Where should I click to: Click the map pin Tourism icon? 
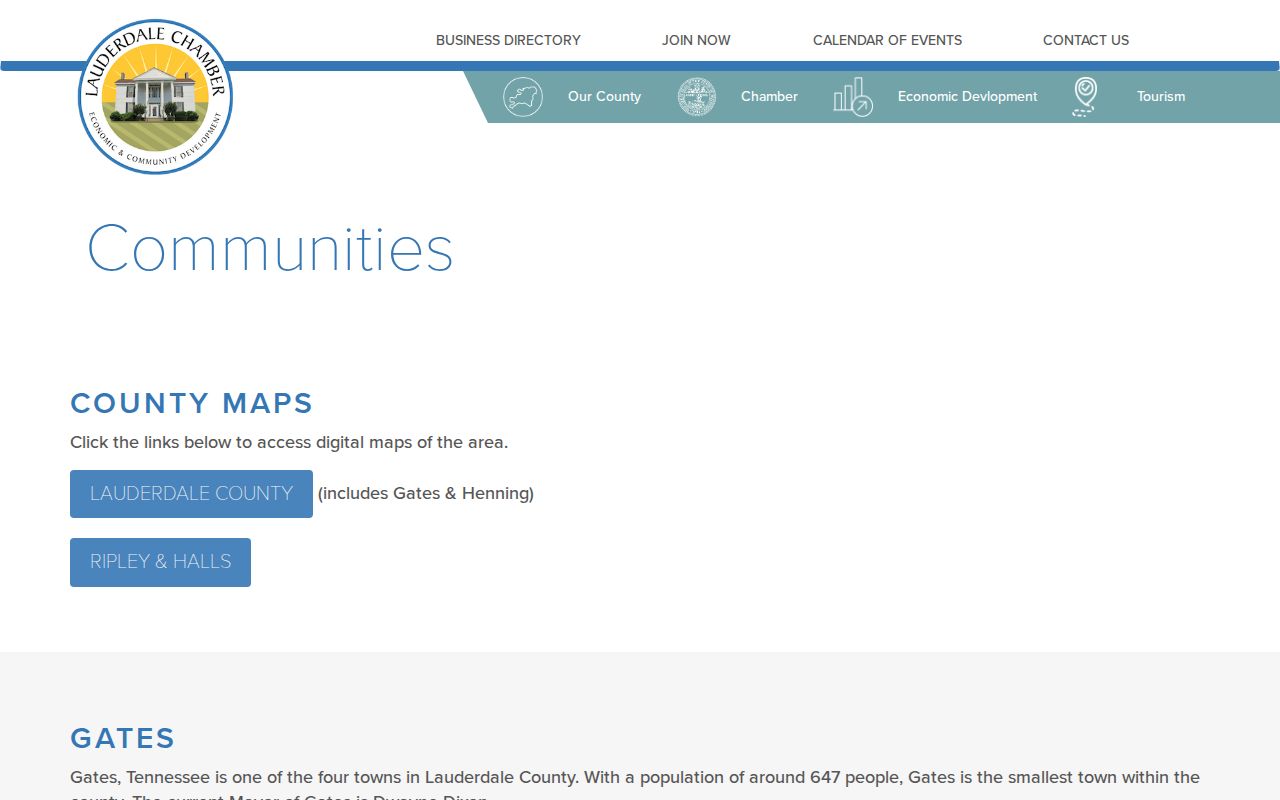click(x=1085, y=97)
